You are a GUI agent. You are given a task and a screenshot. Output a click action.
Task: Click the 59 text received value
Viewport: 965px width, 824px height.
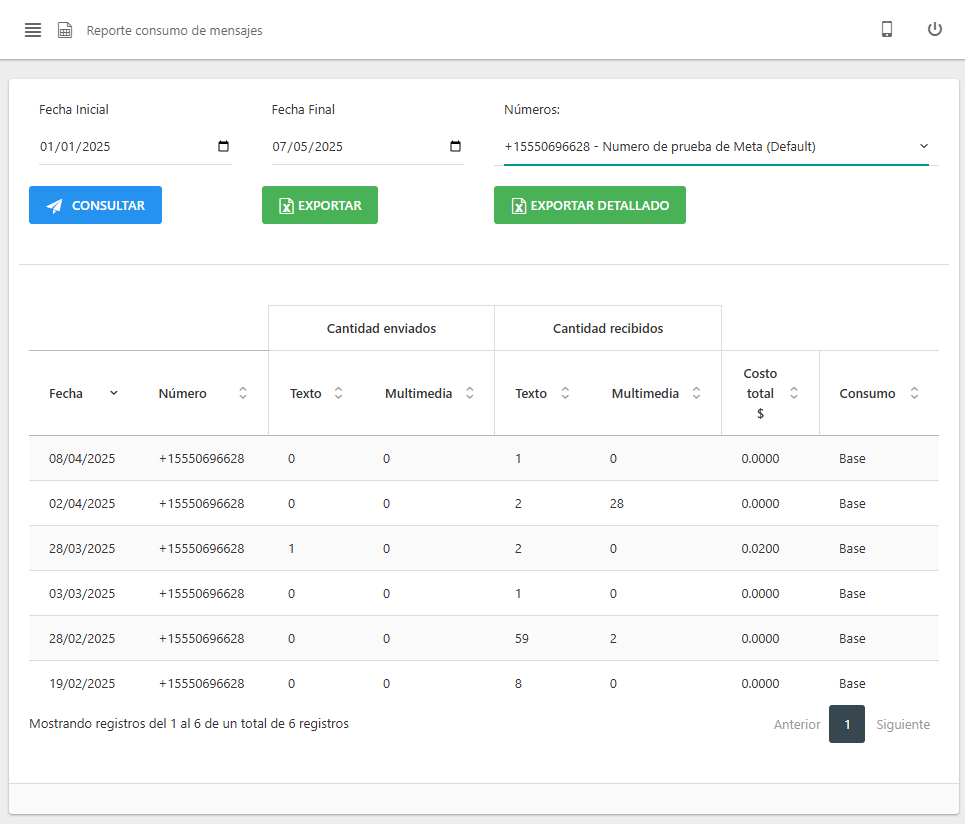coord(522,638)
